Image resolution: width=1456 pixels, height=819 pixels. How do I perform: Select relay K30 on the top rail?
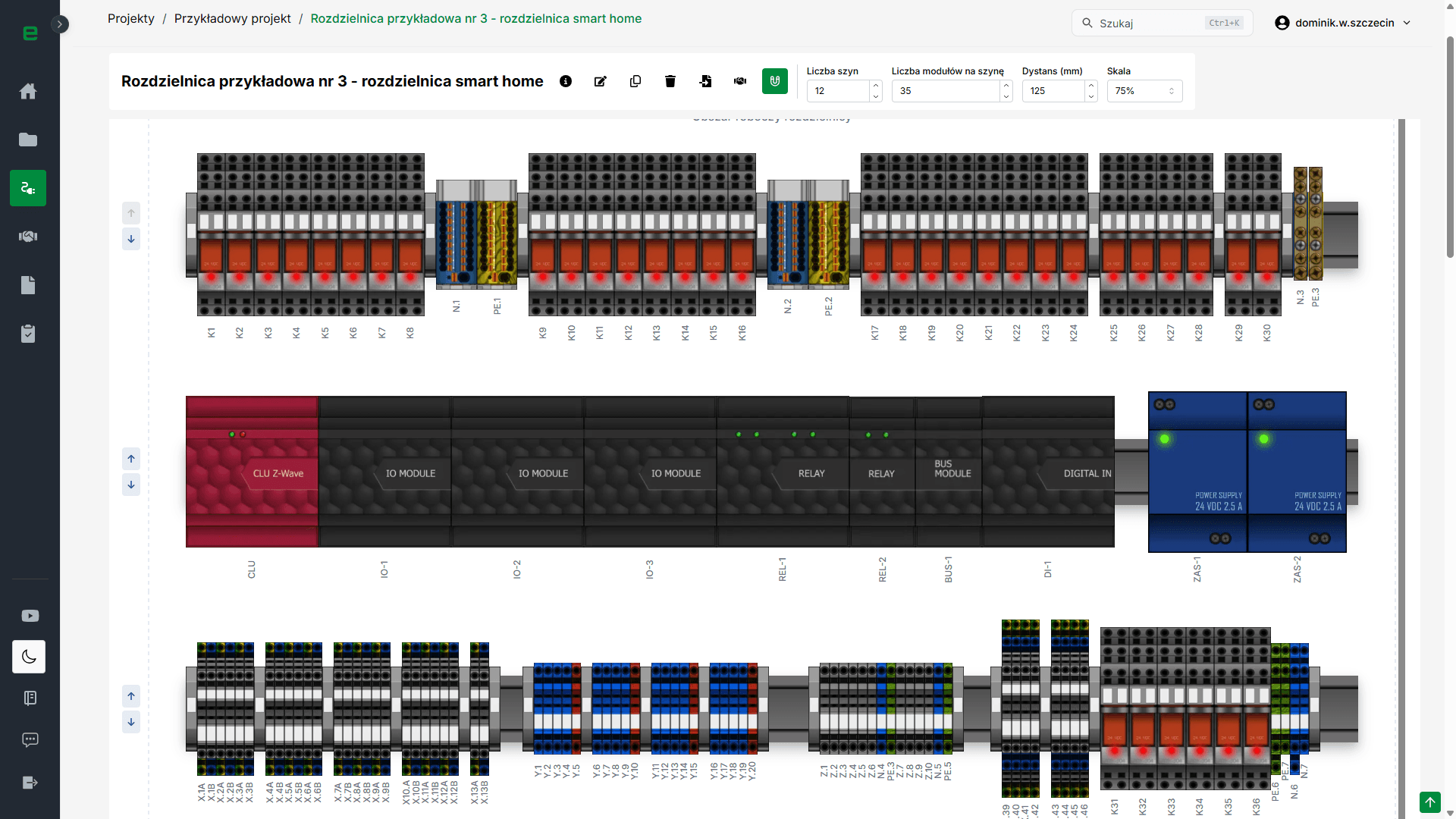(1267, 234)
